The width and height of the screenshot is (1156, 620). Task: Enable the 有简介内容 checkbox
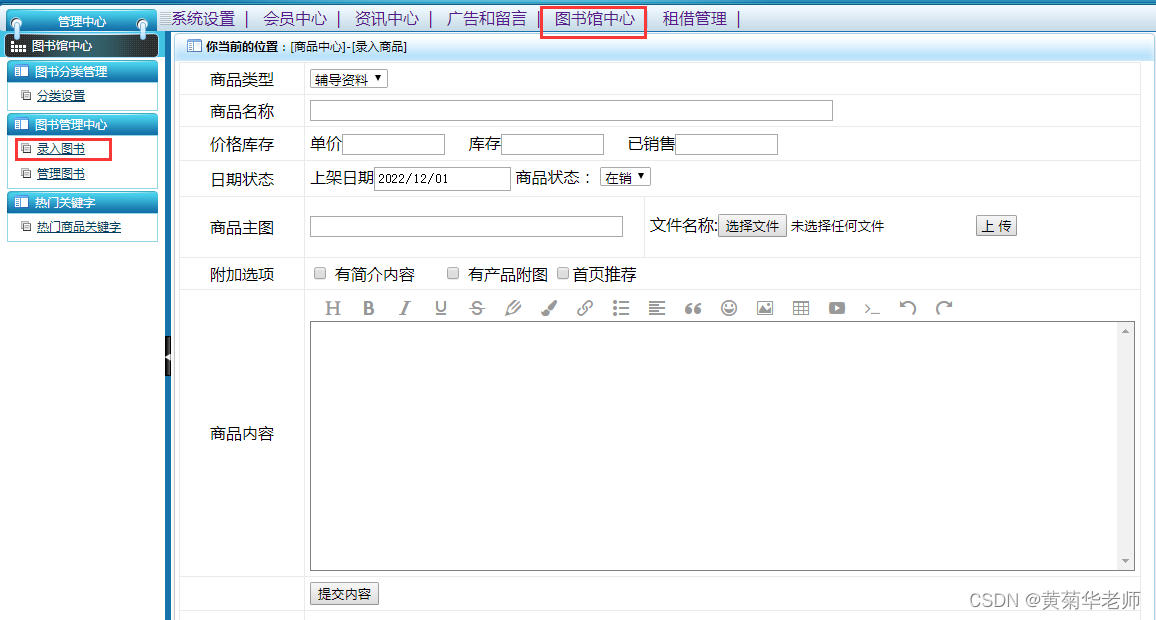pyautogui.click(x=319, y=273)
